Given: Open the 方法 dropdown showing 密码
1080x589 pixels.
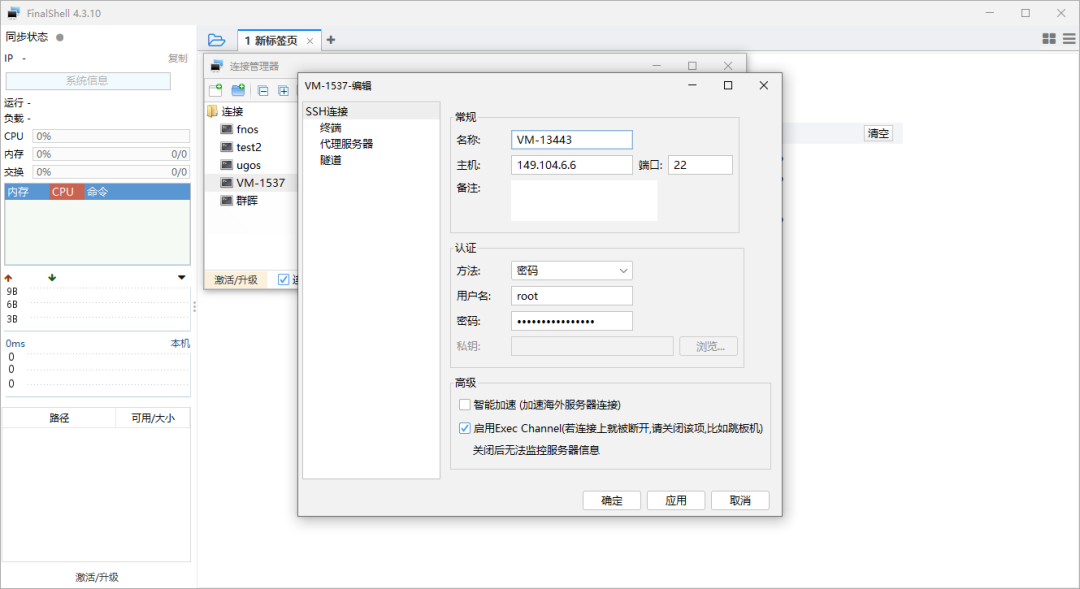Looking at the screenshot, I should 572,271.
